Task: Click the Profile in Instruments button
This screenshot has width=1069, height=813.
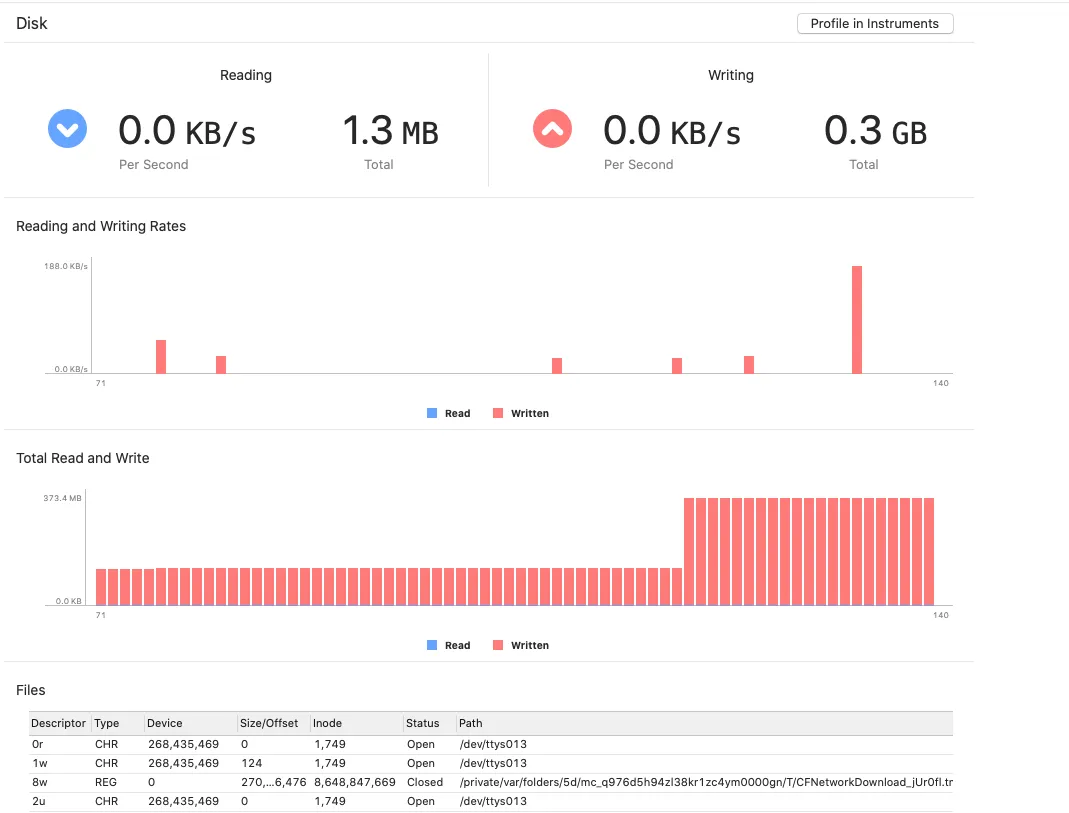Action: point(875,23)
